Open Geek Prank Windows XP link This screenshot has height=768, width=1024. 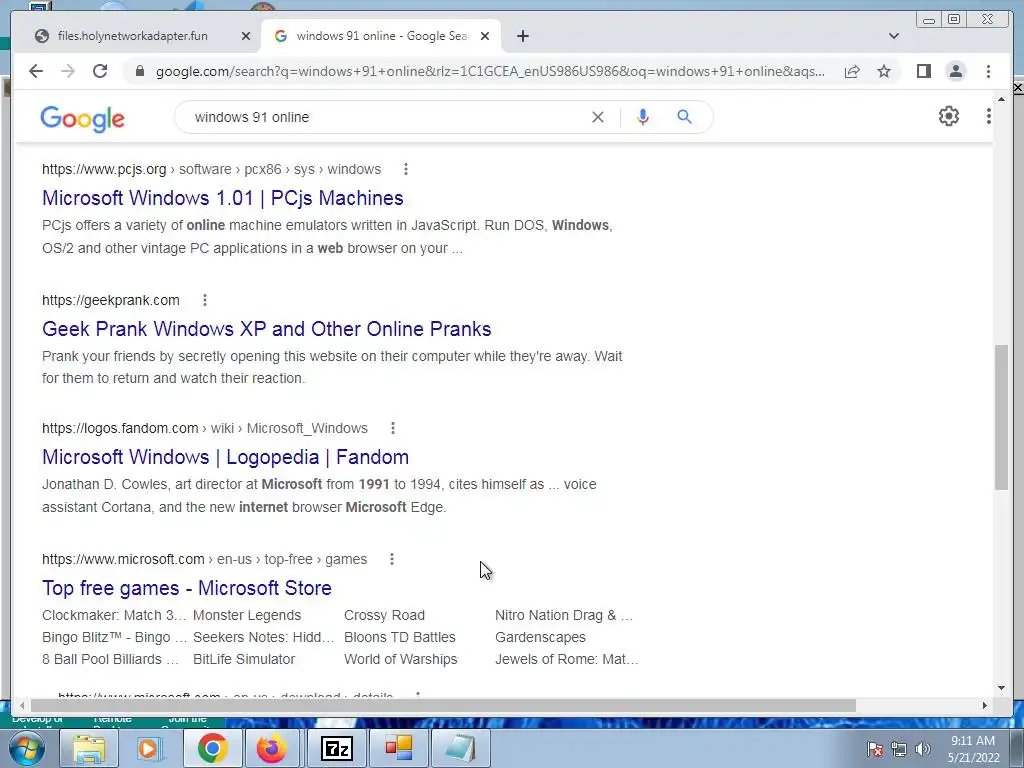click(x=266, y=328)
